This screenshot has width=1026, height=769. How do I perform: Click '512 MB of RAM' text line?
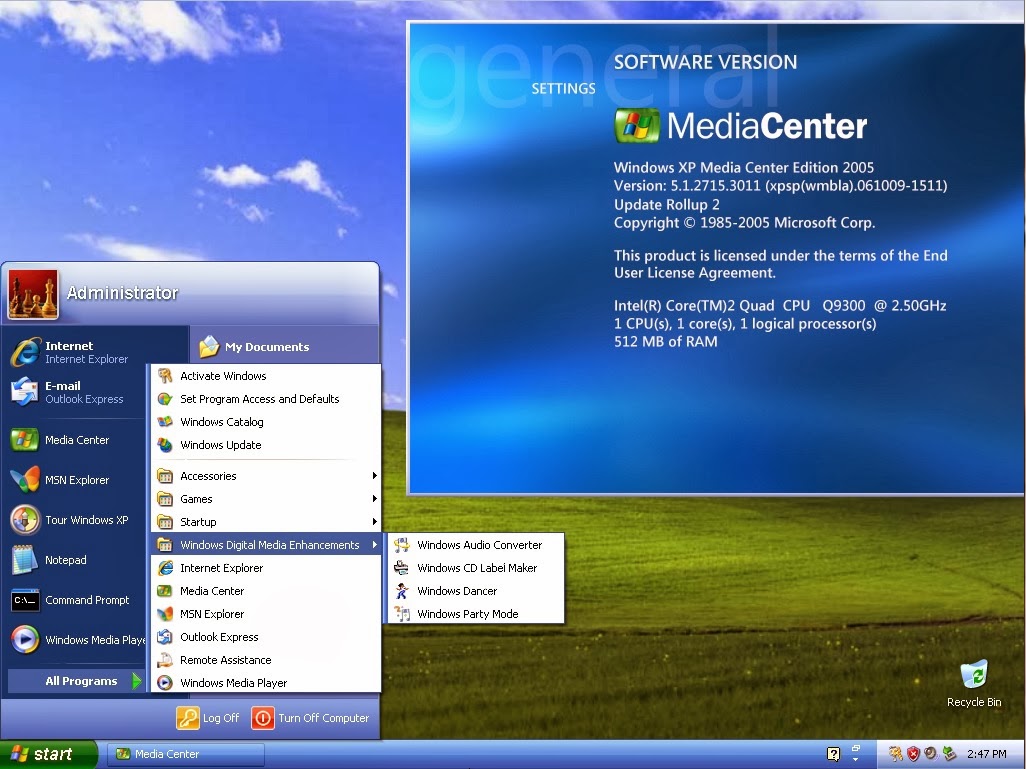coord(665,341)
